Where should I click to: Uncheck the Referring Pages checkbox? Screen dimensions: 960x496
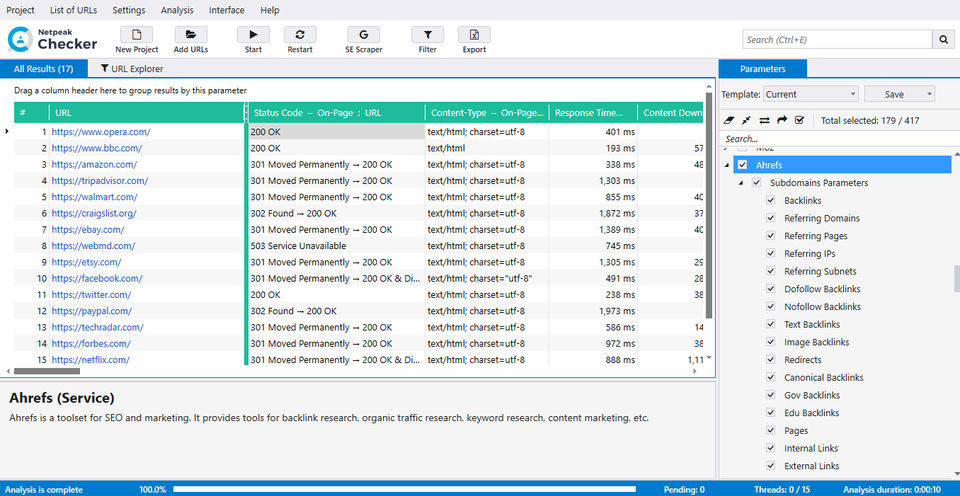point(771,236)
